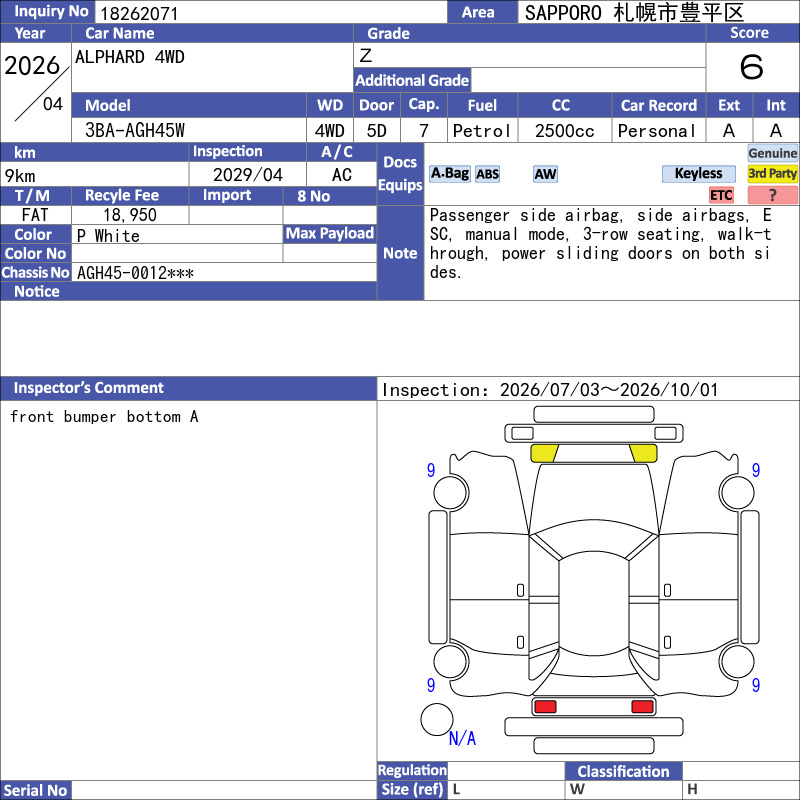Click the car name ALPHARD 4WD
Screen dimensions: 800x800
pyautogui.click(x=130, y=57)
